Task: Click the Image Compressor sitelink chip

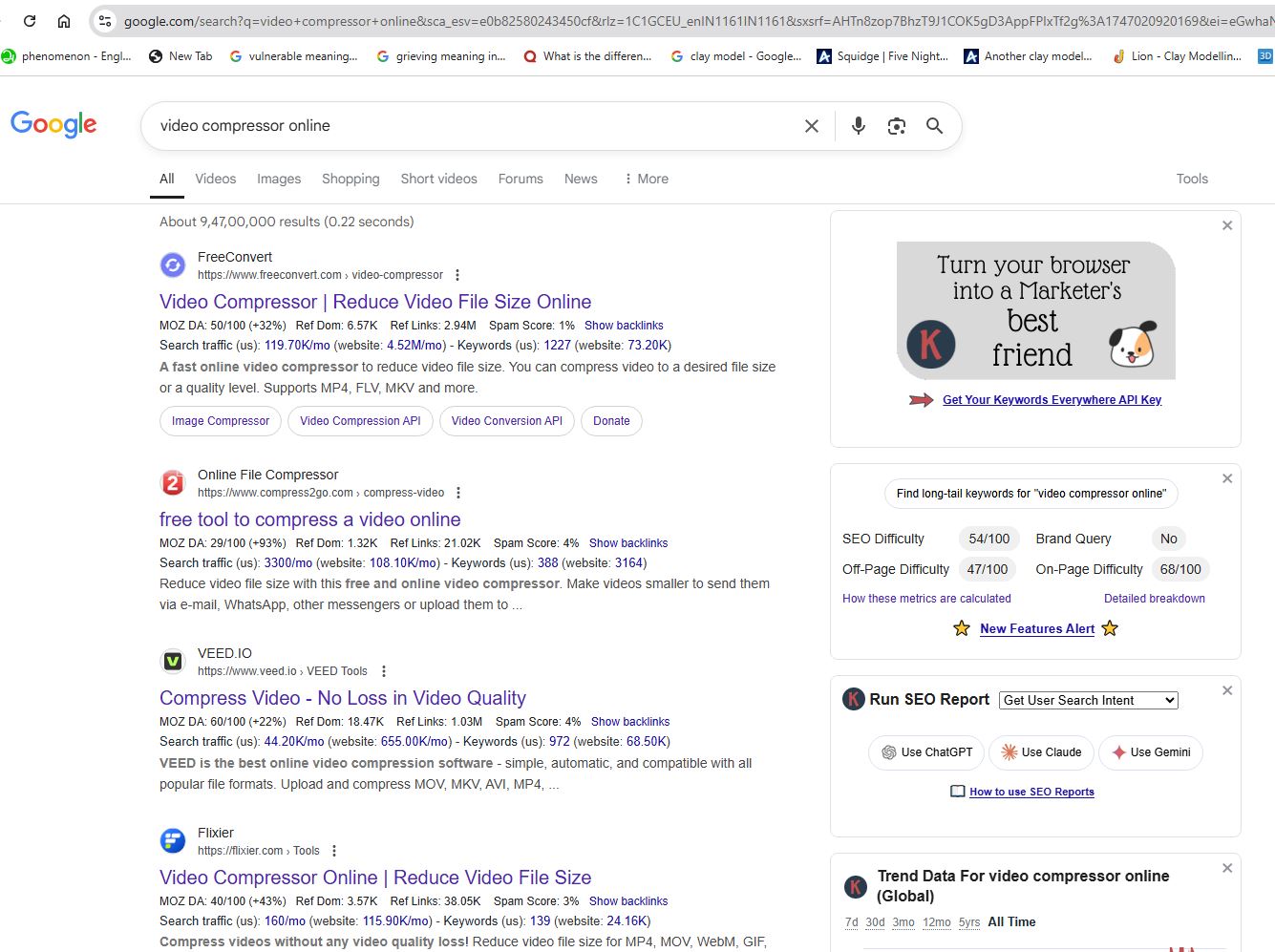Action: tap(221, 421)
